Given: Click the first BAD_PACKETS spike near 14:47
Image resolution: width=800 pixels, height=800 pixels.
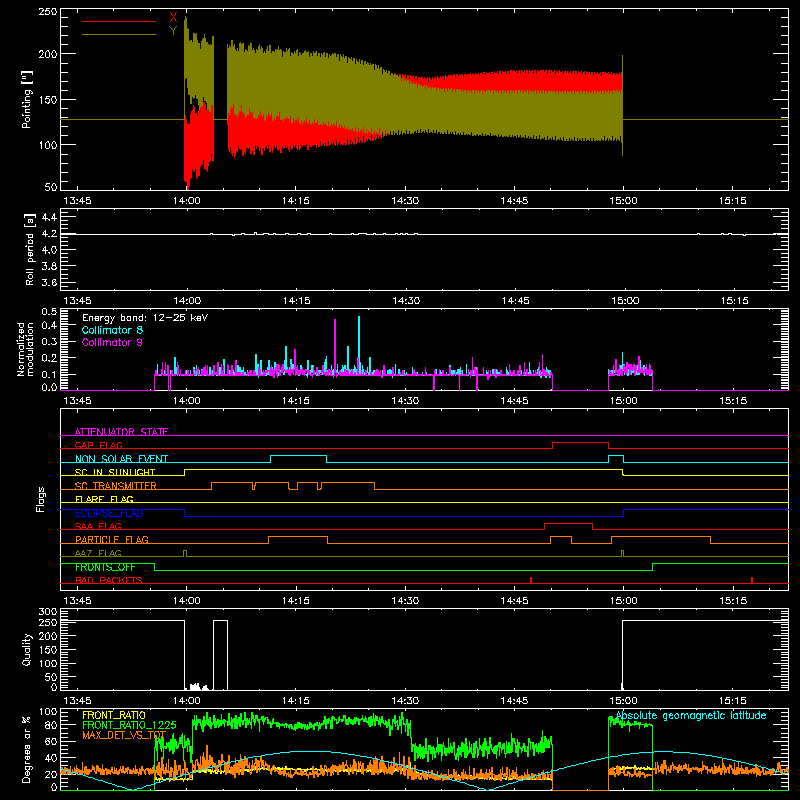Looking at the screenshot, I should pos(531,580).
